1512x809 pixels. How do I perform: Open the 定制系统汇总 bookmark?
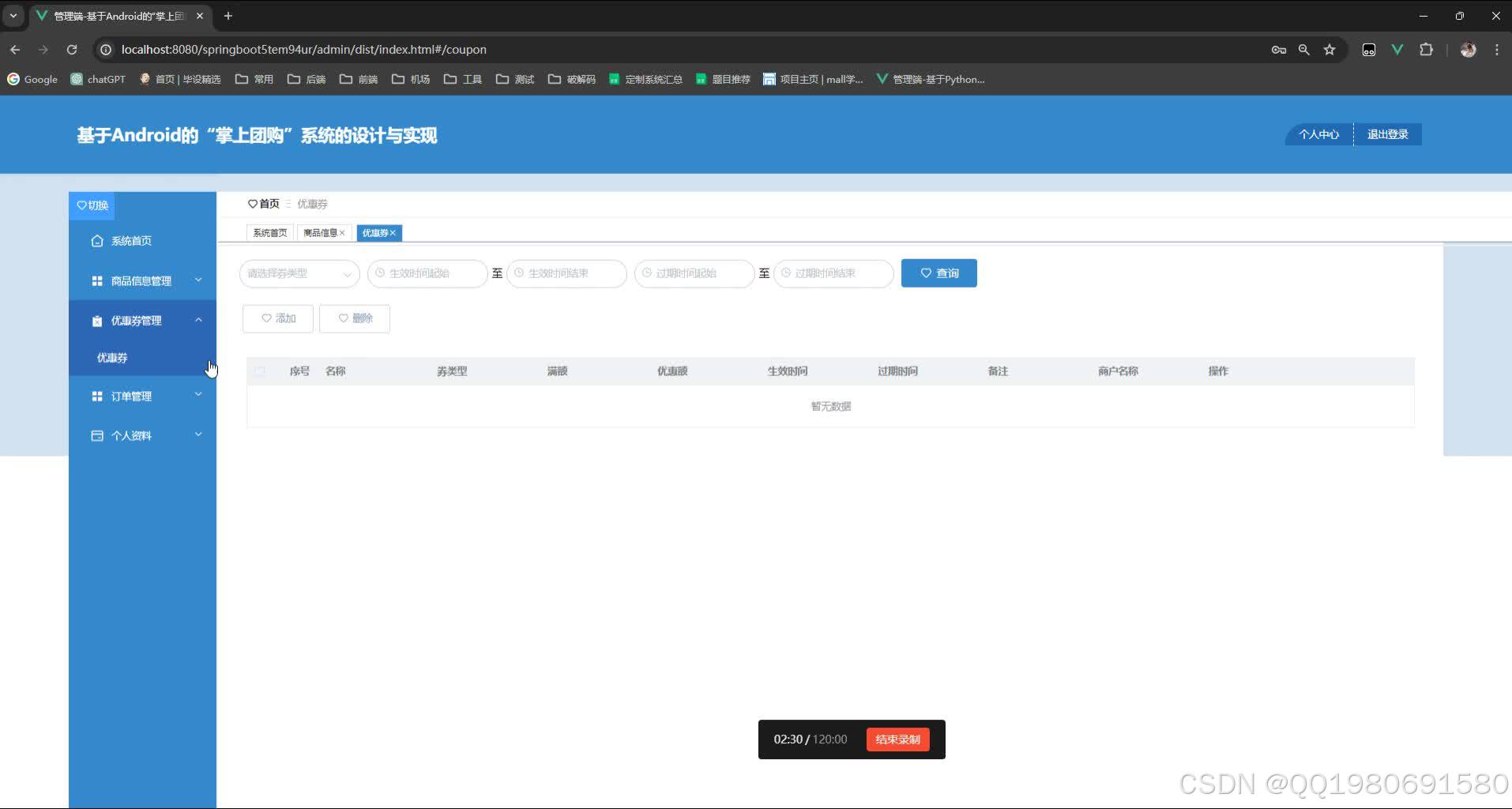pos(645,79)
